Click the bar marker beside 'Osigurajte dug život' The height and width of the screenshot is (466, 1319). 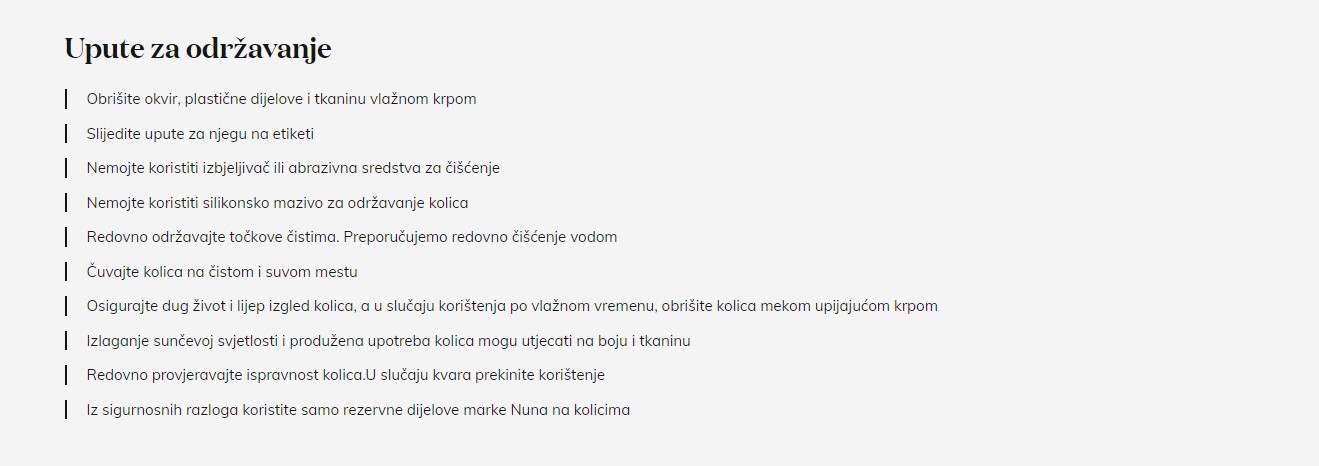[x=66, y=306]
